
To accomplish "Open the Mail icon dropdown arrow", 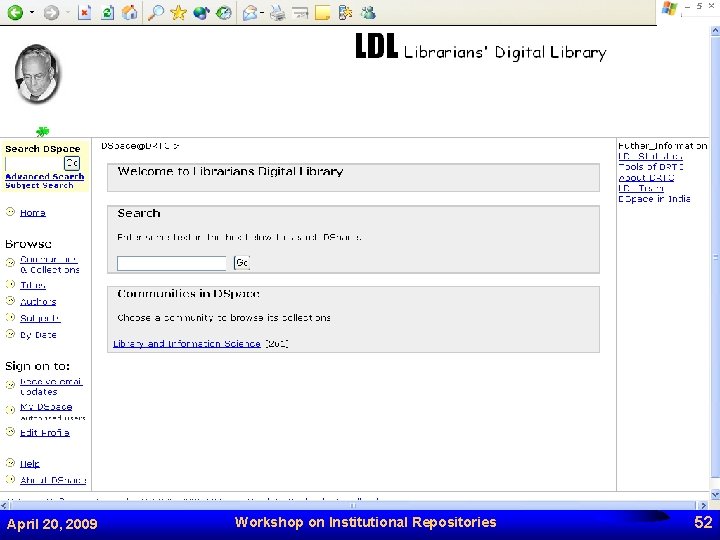I will (x=261, y=13).
